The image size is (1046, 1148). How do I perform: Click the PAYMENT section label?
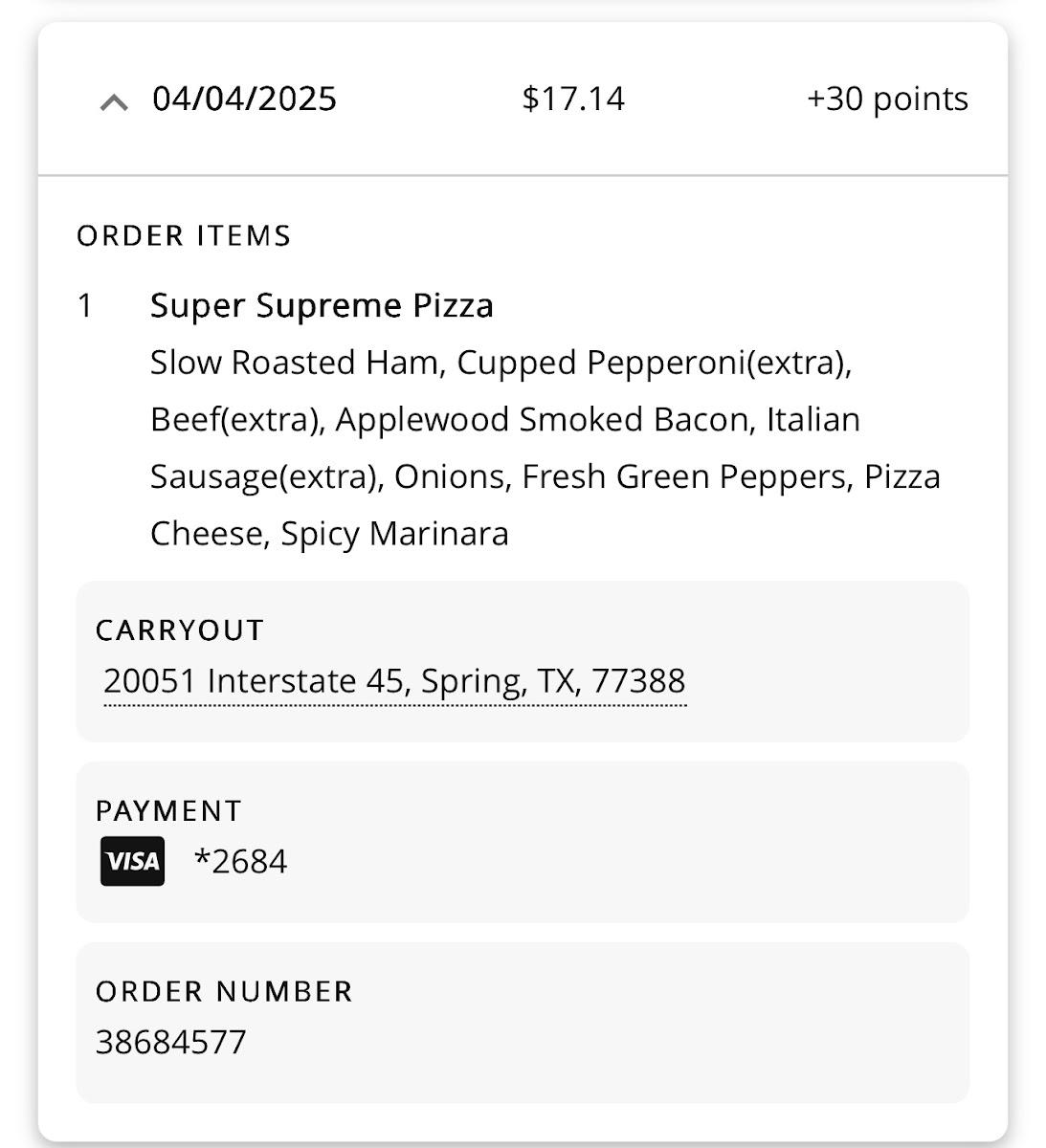pyautogui.click(x=168, y=811)
